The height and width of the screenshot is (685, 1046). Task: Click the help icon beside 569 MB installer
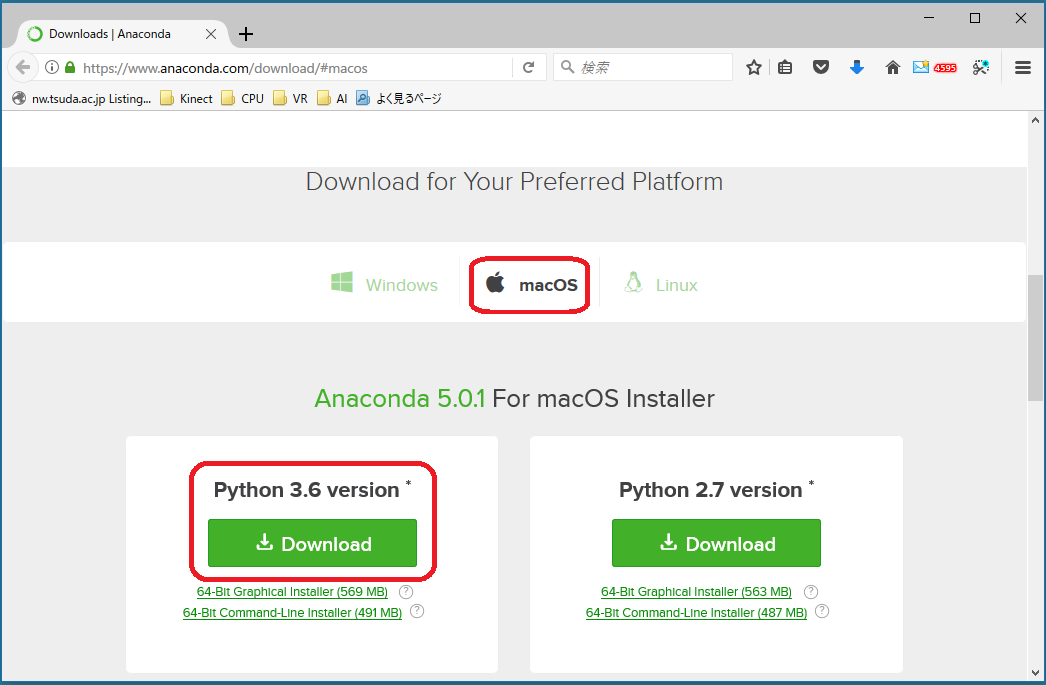tap(406, 592)
